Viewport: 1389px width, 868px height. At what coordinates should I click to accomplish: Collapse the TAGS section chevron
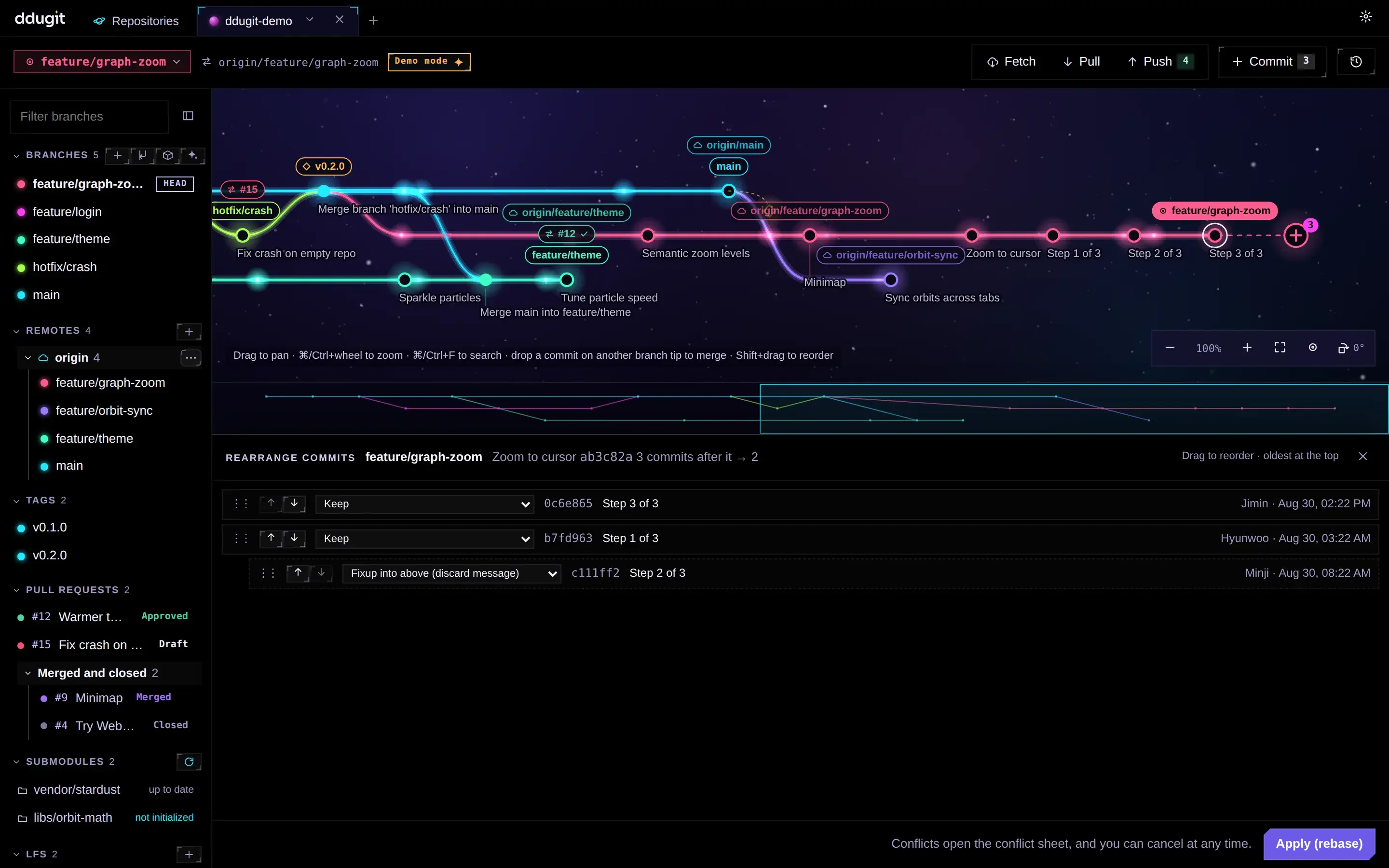tap(16, 501)
